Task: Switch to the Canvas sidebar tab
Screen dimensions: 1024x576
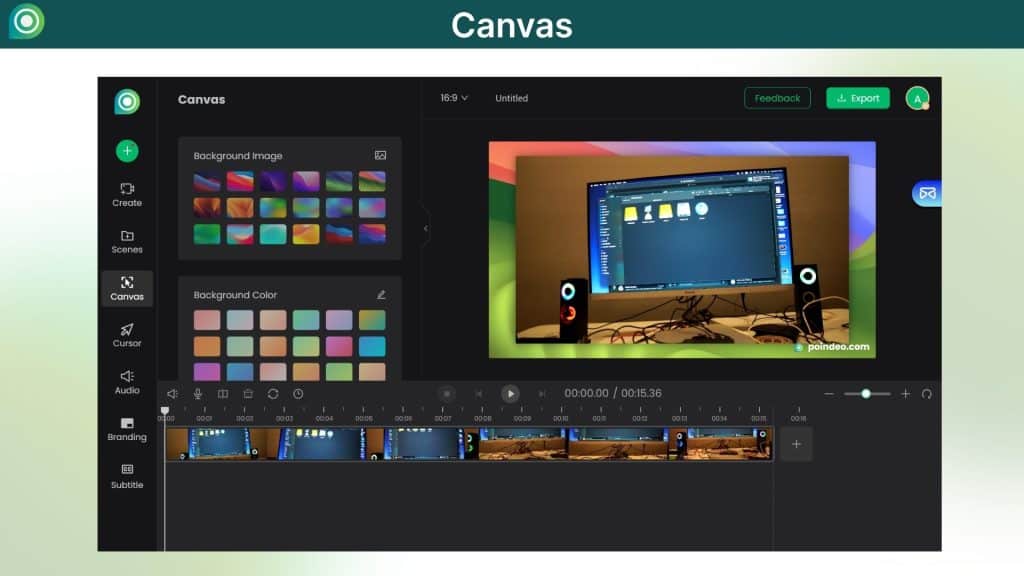Action: click(x=127, y=290)
